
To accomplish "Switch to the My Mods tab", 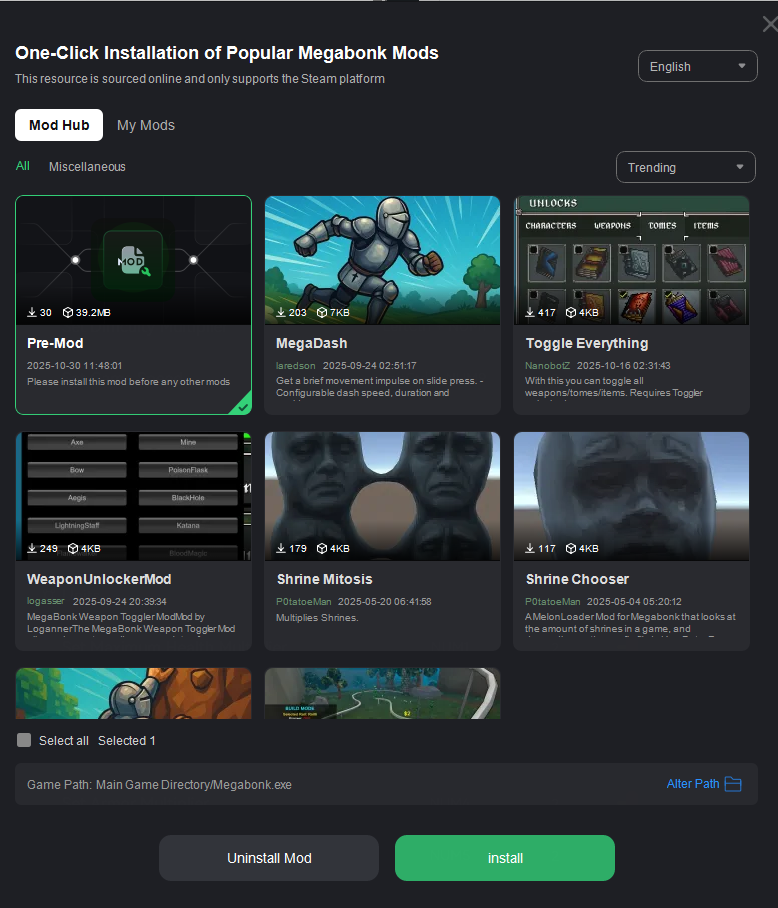I will tap(146, 125).
